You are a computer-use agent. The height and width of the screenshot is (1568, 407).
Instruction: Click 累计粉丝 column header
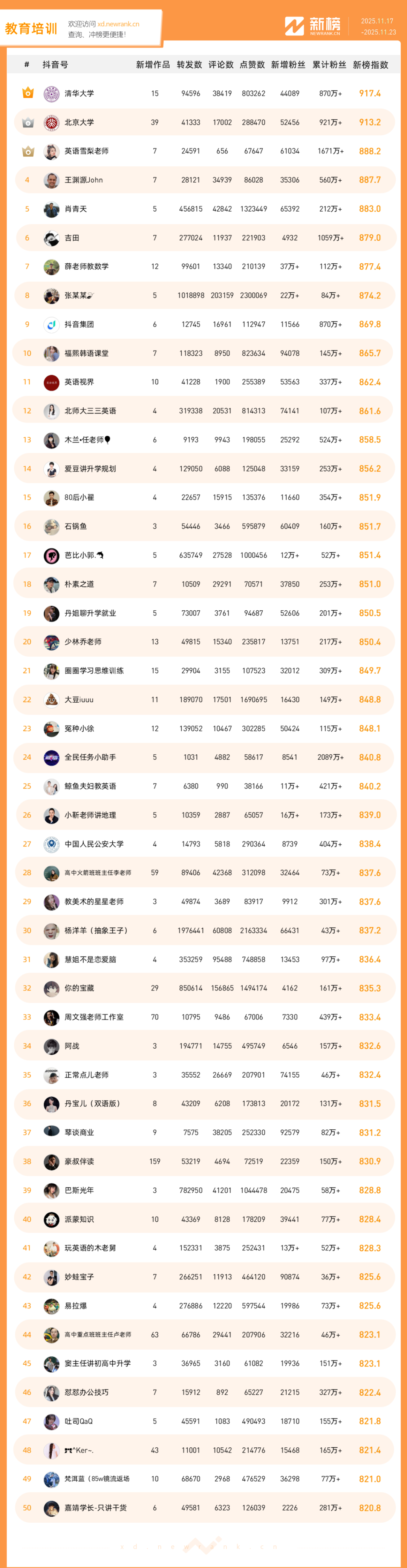click(x=329, y=65)
